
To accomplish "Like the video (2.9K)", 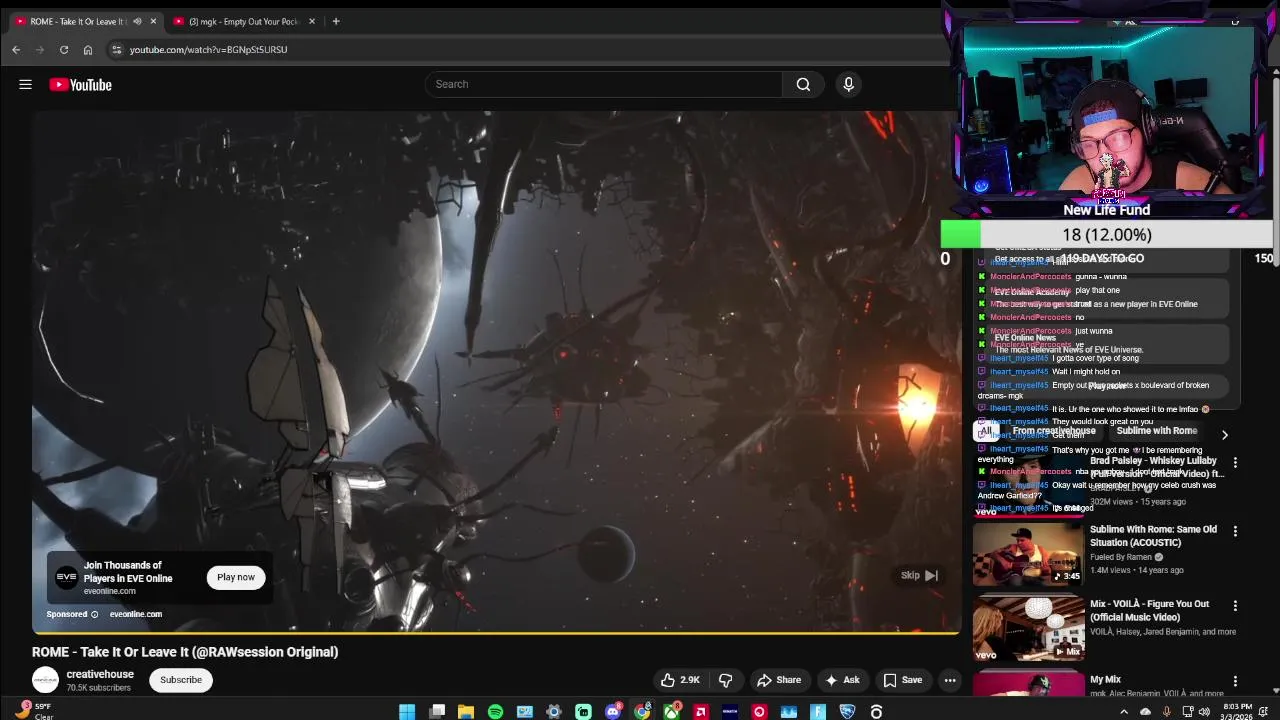I will [x=680, y=680].
